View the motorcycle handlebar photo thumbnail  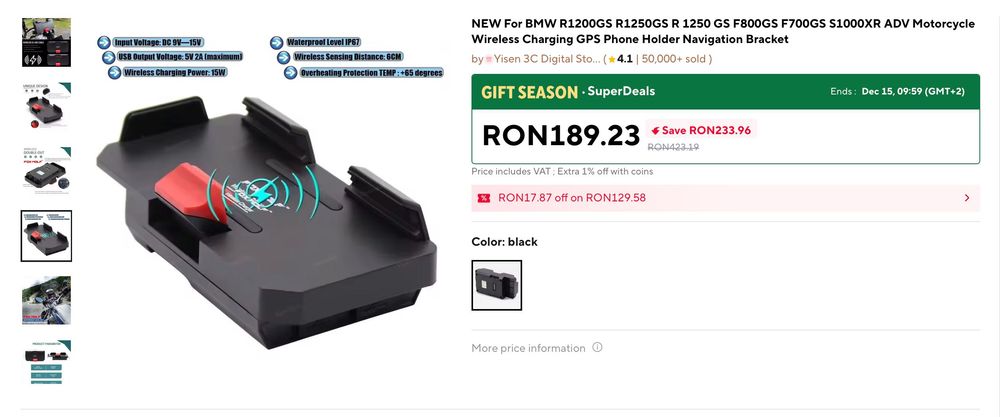(46, 300)
